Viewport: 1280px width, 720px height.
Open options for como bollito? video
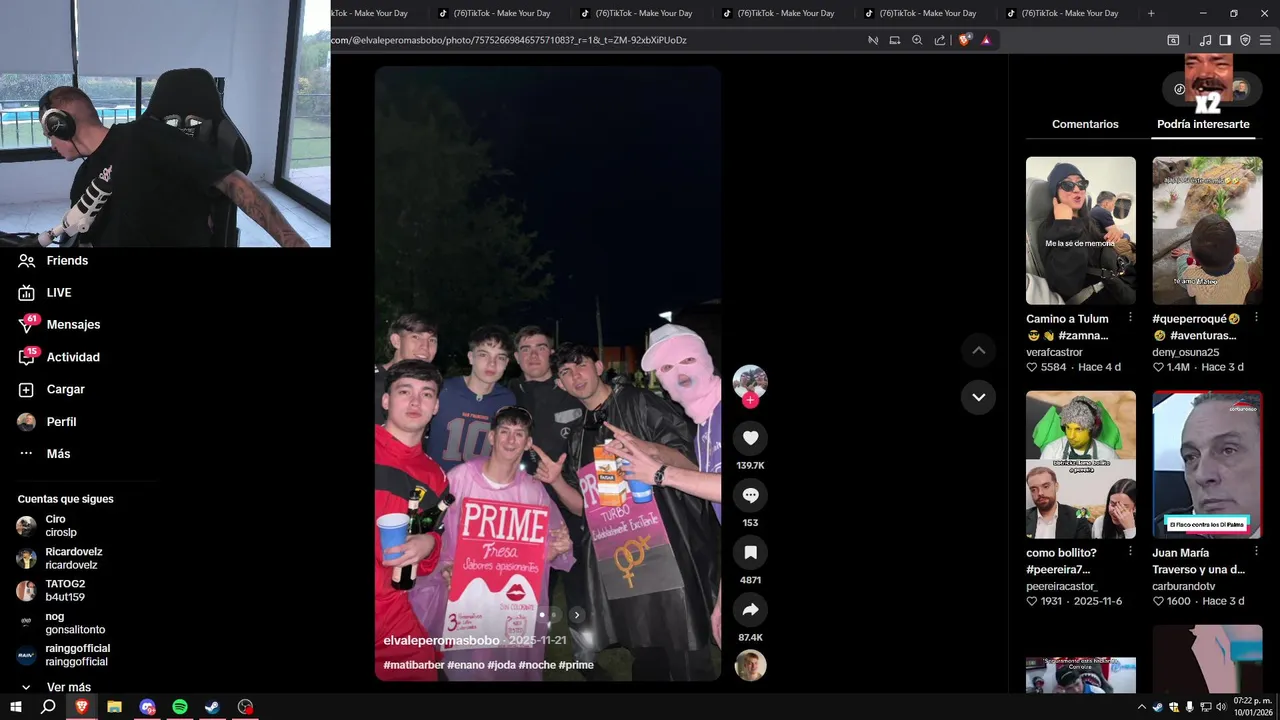tap(1130, 551)
